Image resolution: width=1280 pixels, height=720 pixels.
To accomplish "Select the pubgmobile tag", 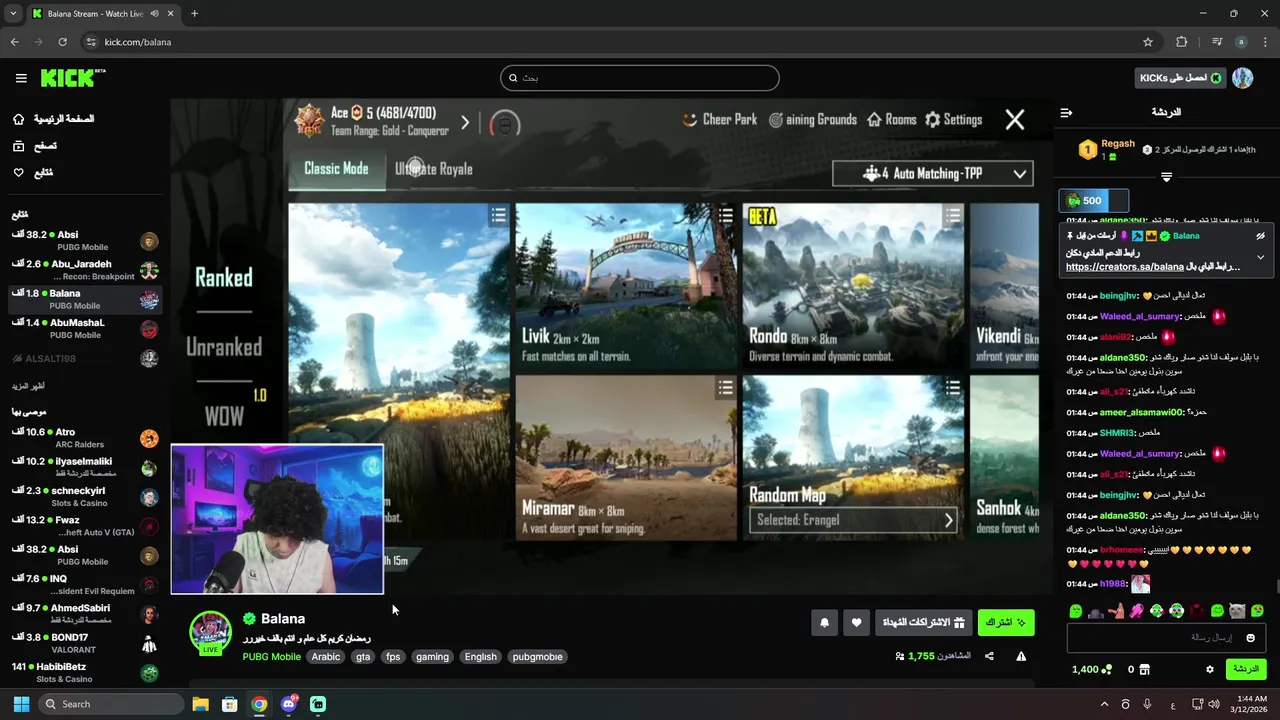I will click(x=538, y=657).
